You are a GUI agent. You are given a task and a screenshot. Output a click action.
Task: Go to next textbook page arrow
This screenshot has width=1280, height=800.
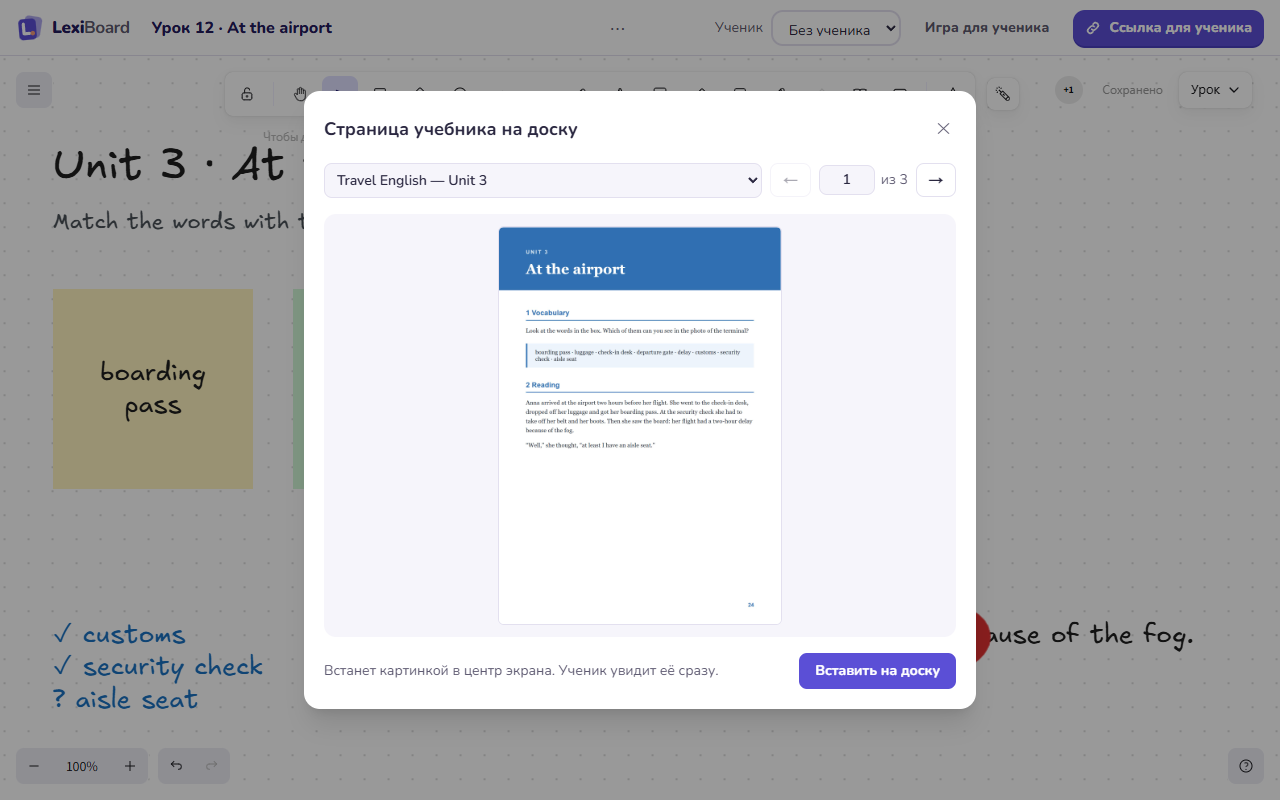pos(936,180)
